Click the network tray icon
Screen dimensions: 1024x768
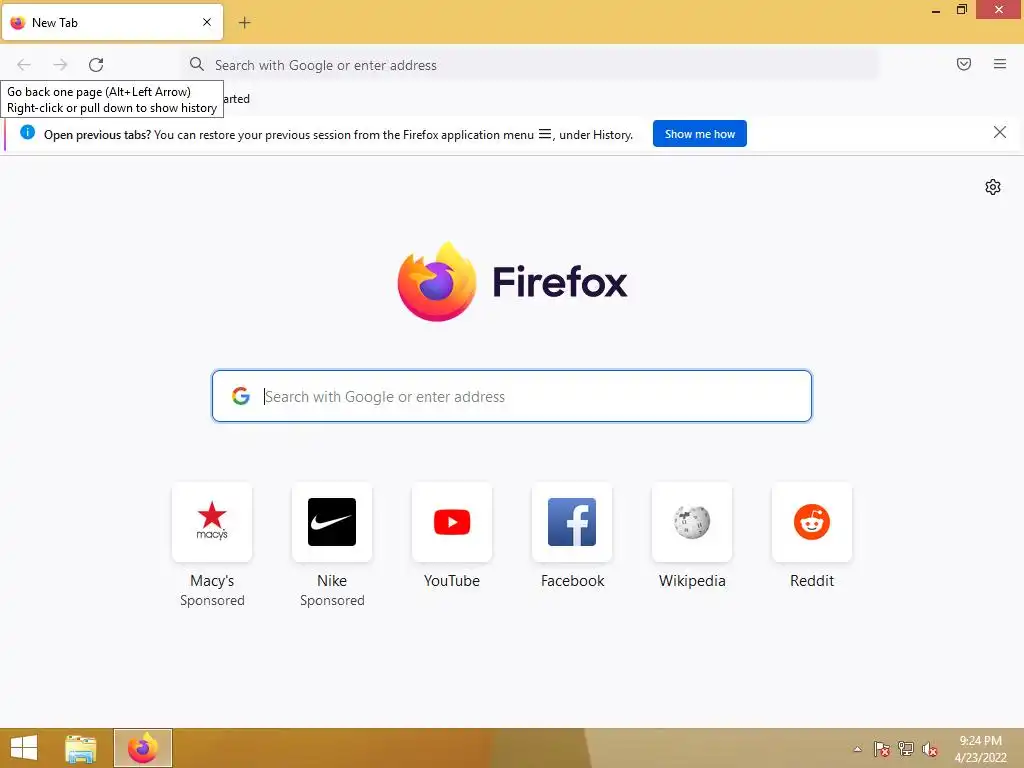point(906,749)
